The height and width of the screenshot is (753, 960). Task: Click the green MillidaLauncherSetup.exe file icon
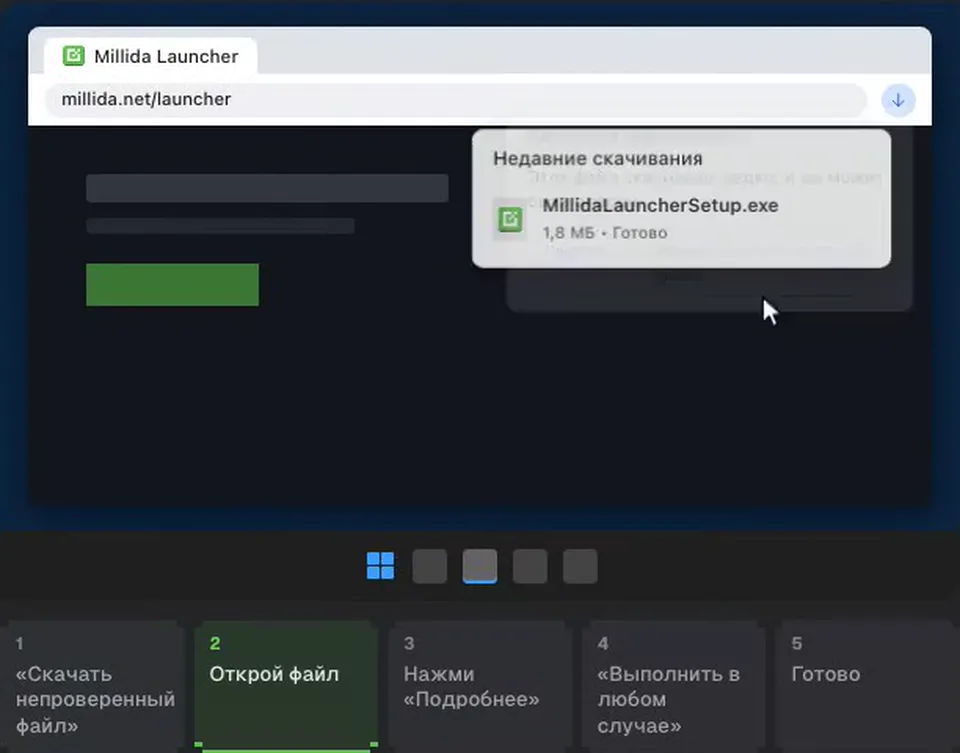pos(510,219)
